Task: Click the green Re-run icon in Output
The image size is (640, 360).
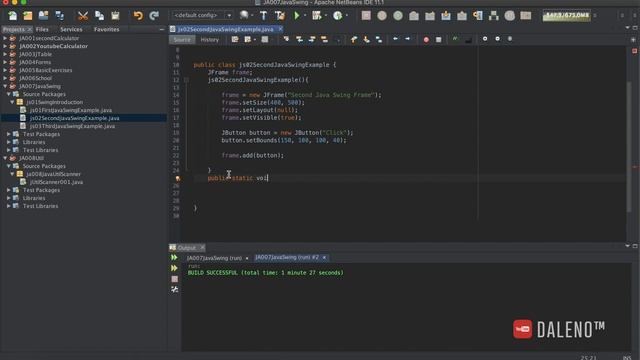Action: pyautogui.click(x=174, y=258)
